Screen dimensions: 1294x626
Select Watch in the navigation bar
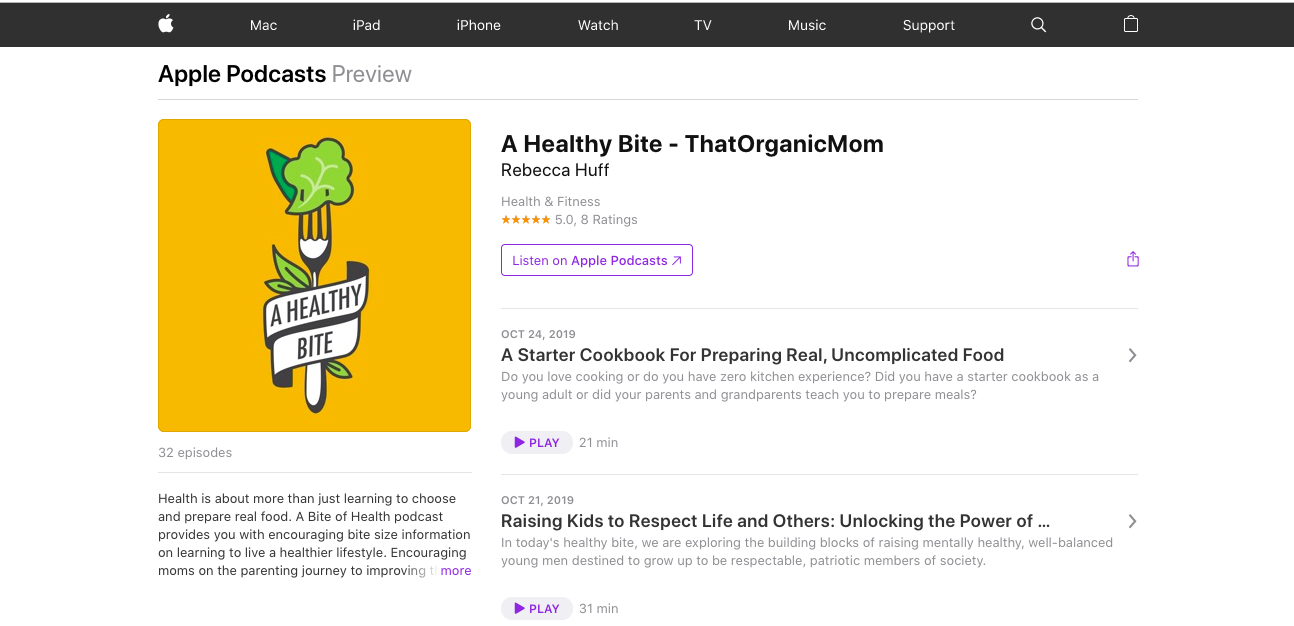click(598, 25)
